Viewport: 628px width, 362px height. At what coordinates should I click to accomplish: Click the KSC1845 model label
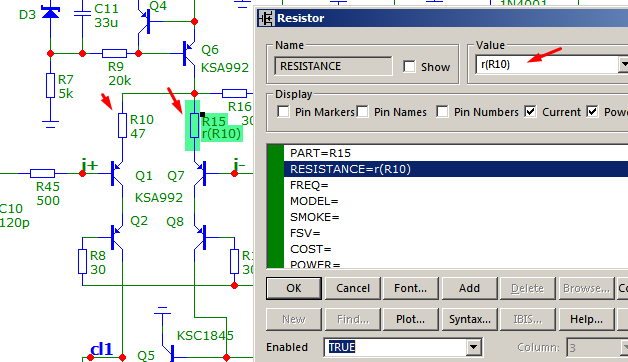[x=205, y=336]
